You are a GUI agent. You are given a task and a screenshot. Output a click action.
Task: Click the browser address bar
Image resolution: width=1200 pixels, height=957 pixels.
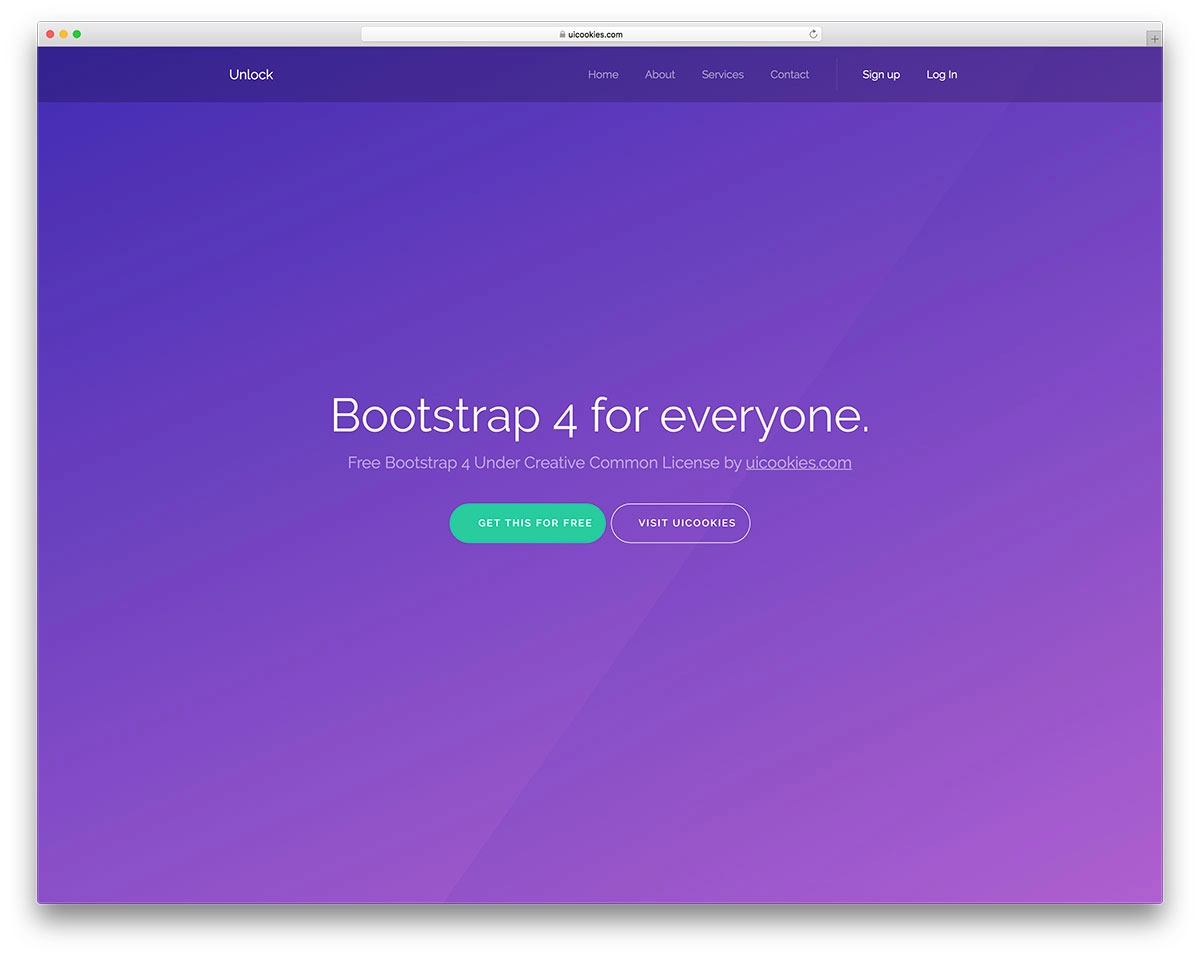(591, 34)
